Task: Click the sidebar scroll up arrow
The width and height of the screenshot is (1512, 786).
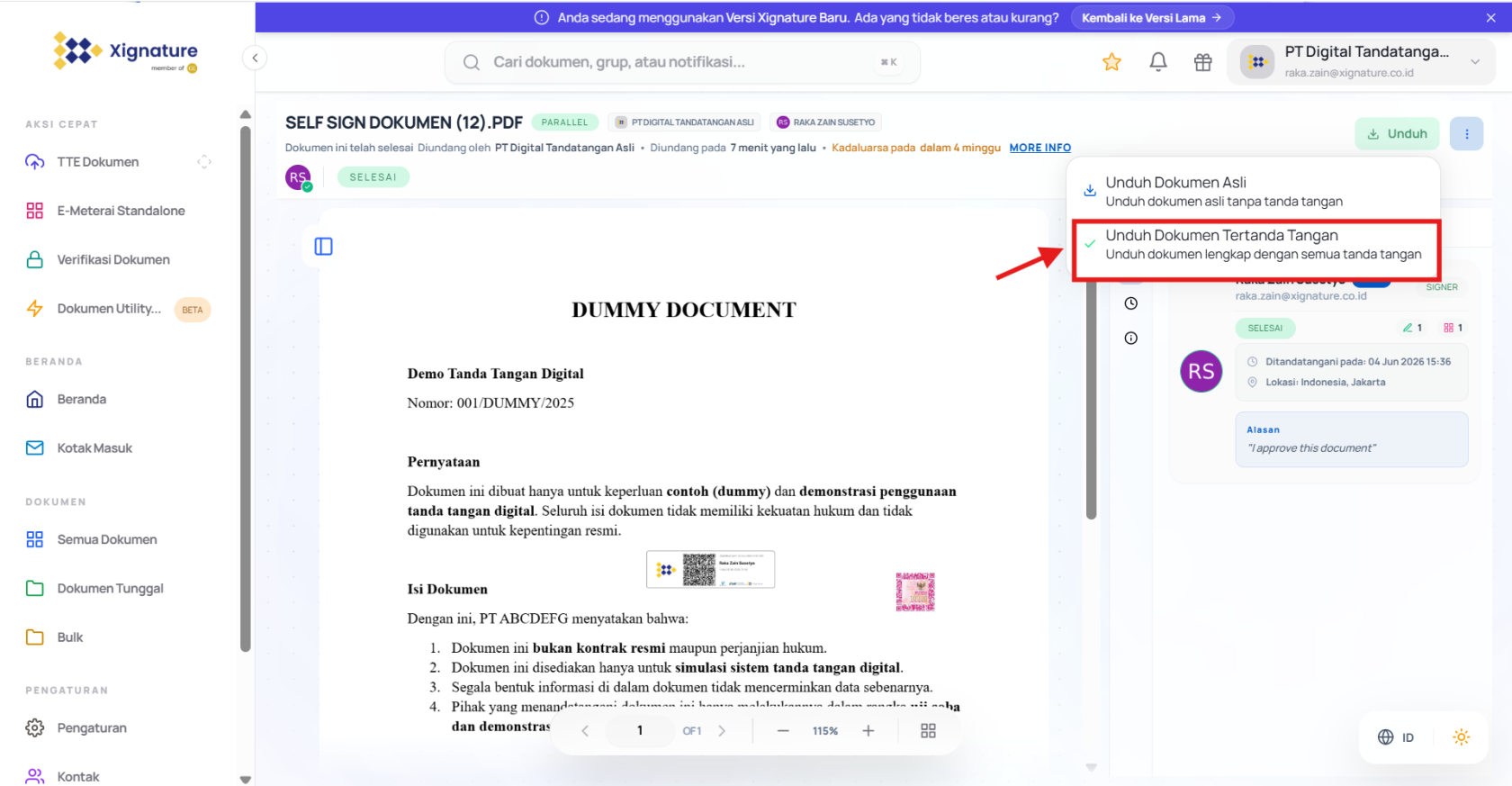Action: click(x=246, y=114)
